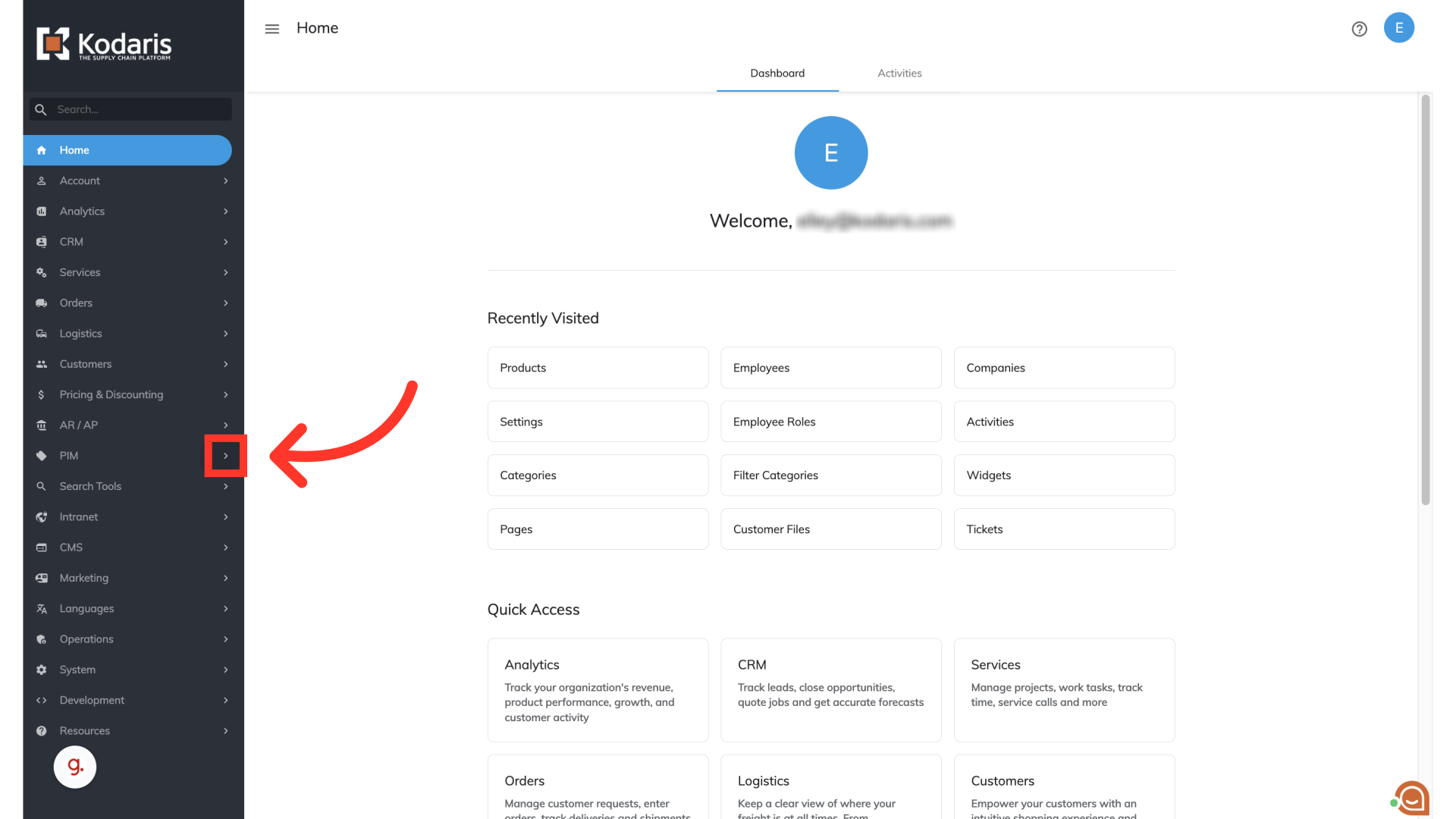Open the chat support bubble icon
Image resolution: width=1456 pixels, height=819 pixels.
pos(1412,799)
